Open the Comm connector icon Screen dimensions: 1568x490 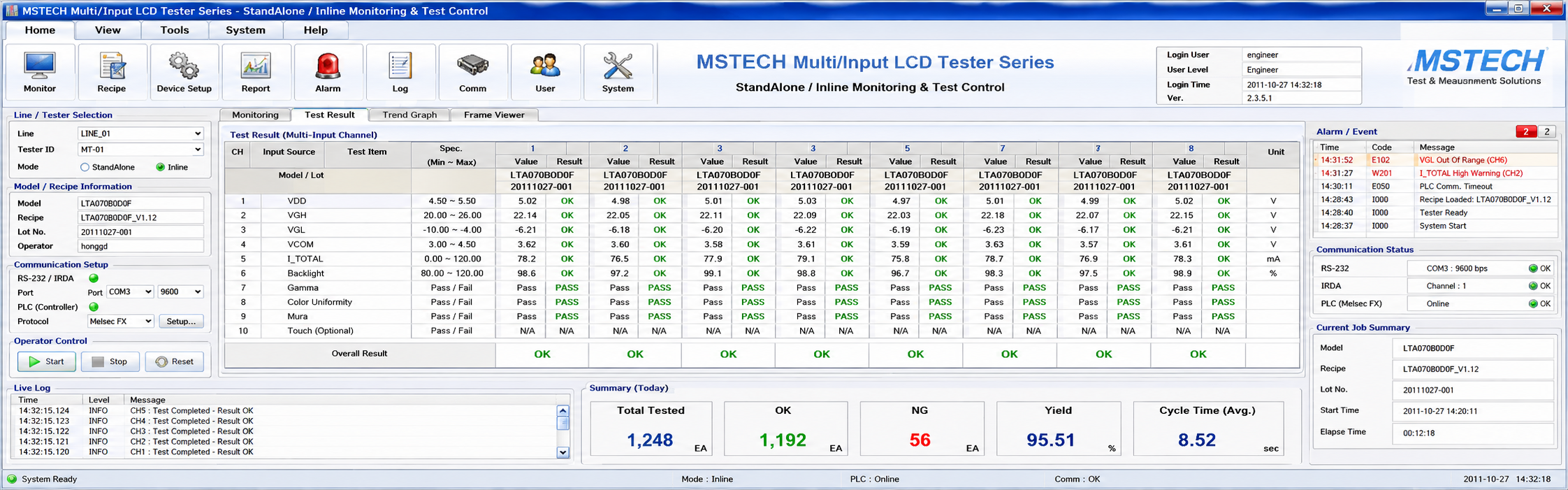(472, 72)
